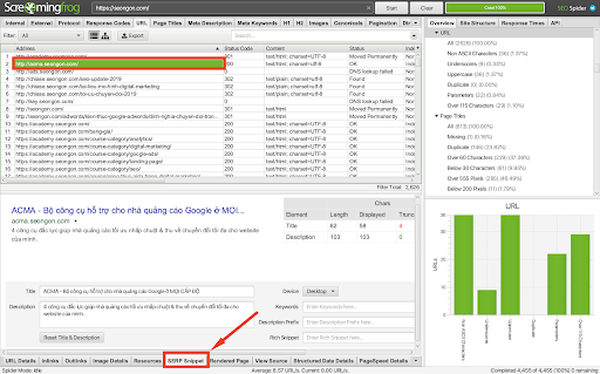Collapse the URL tree section
This screenshot has height=374, width=600.
[436, 33]
